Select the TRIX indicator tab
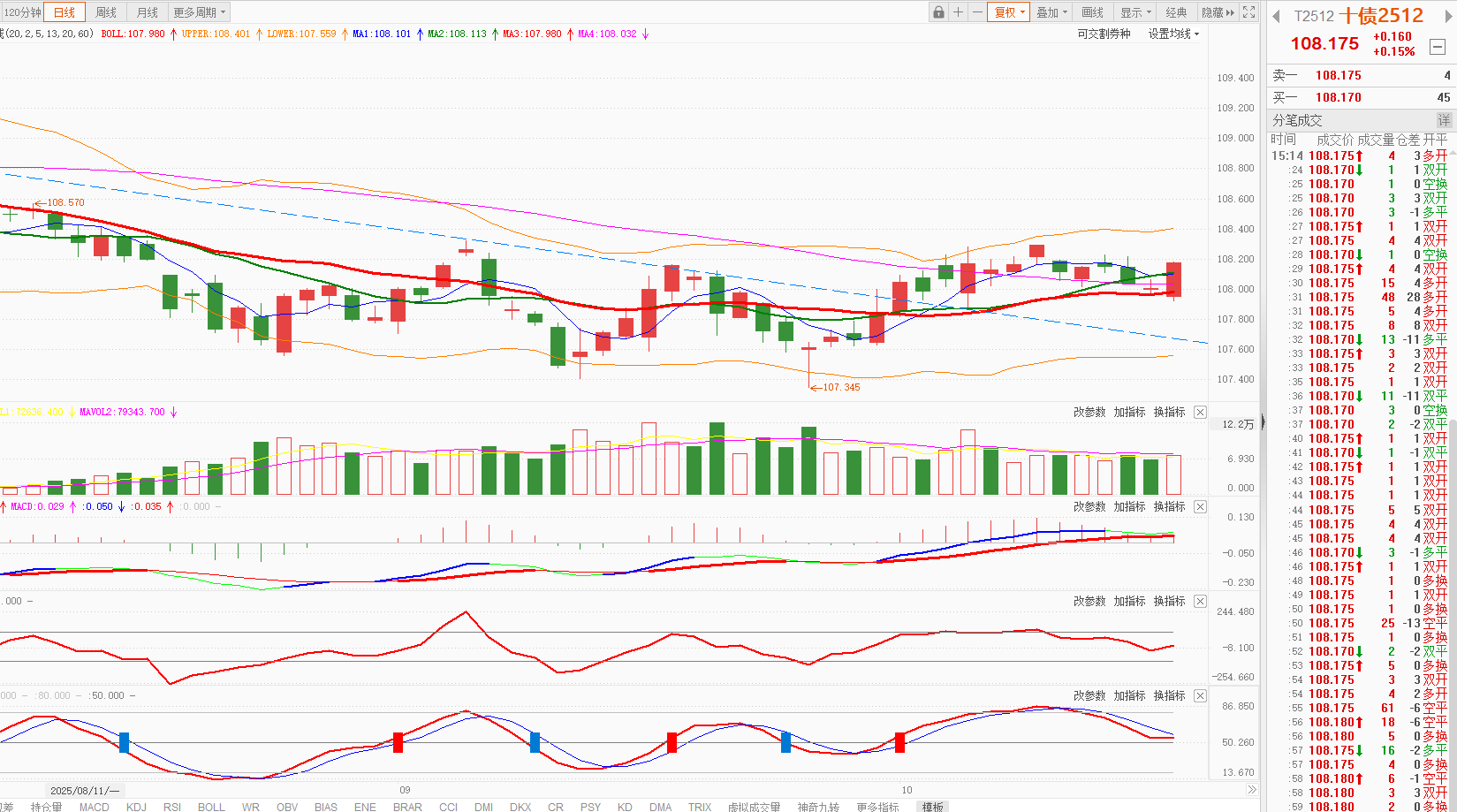1457x812 pixels. tap(700, 807)
